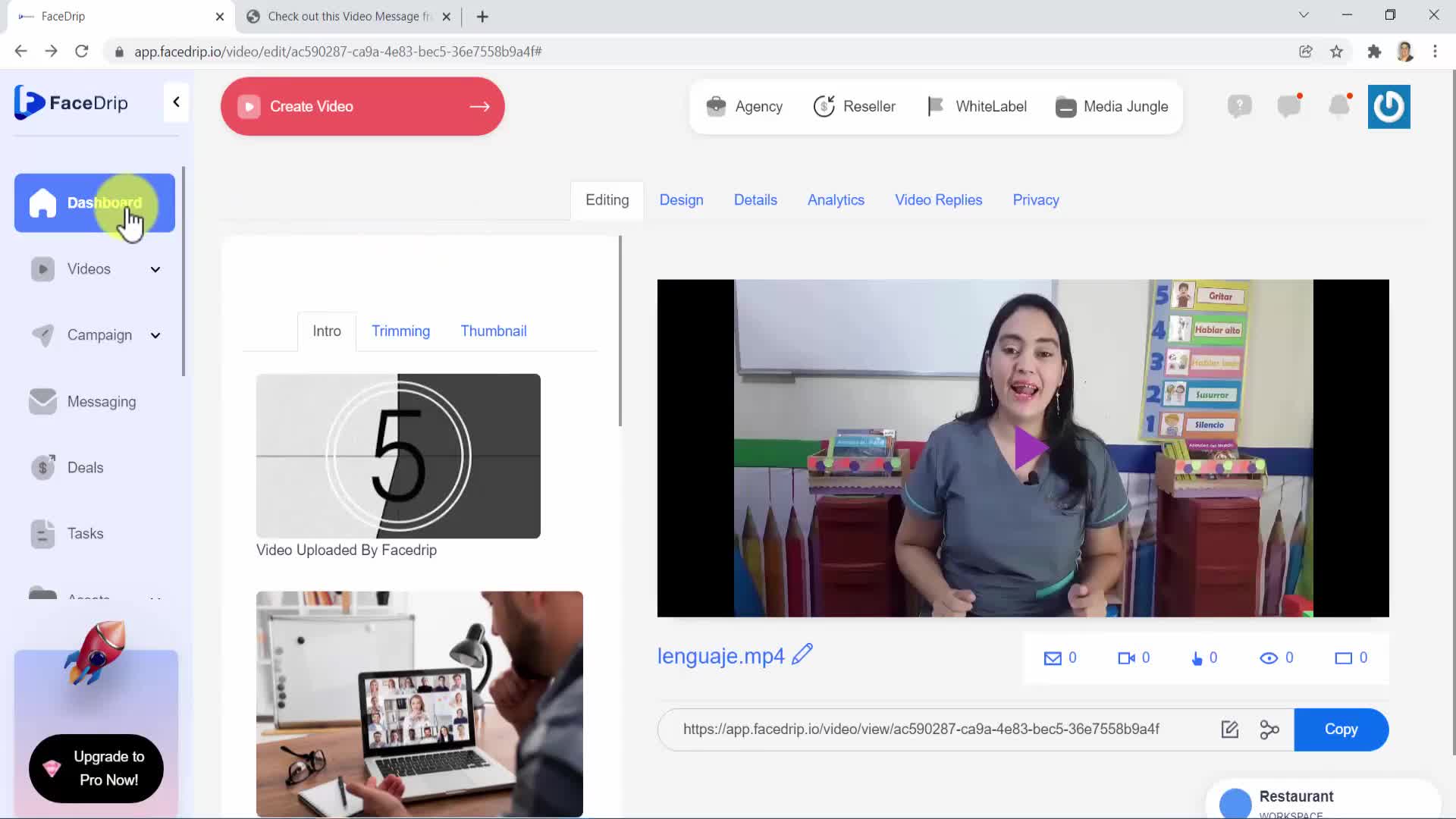This screenshot has height=819, width=1456.
Task: Open the browser tab list dropdown
Action: tap(1304, 15)
